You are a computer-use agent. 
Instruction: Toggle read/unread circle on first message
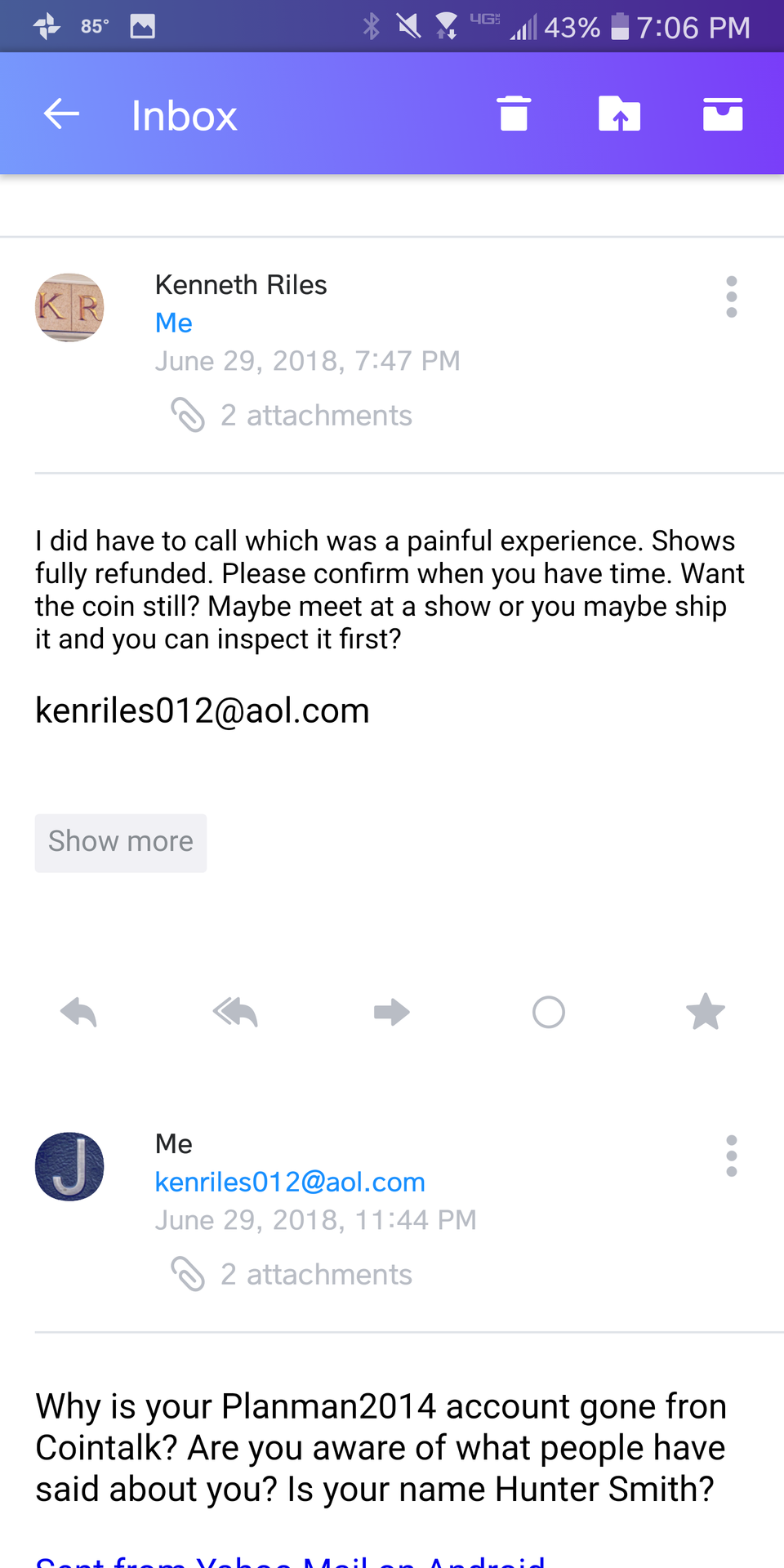(549, 1013)
